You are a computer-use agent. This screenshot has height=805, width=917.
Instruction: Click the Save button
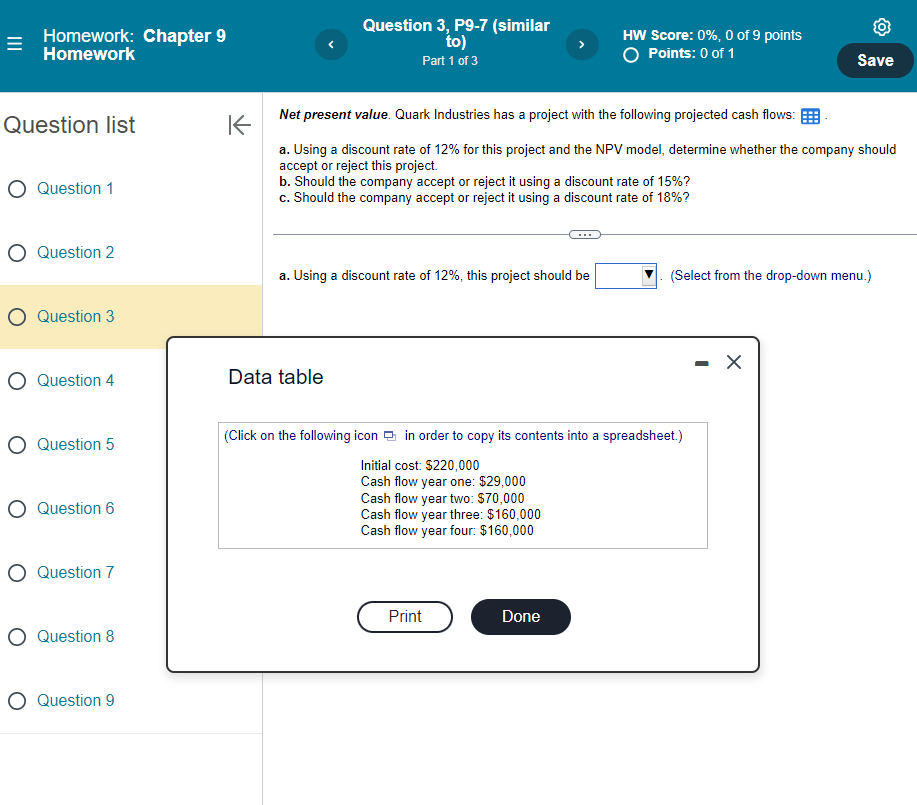(x=875, y=60)
